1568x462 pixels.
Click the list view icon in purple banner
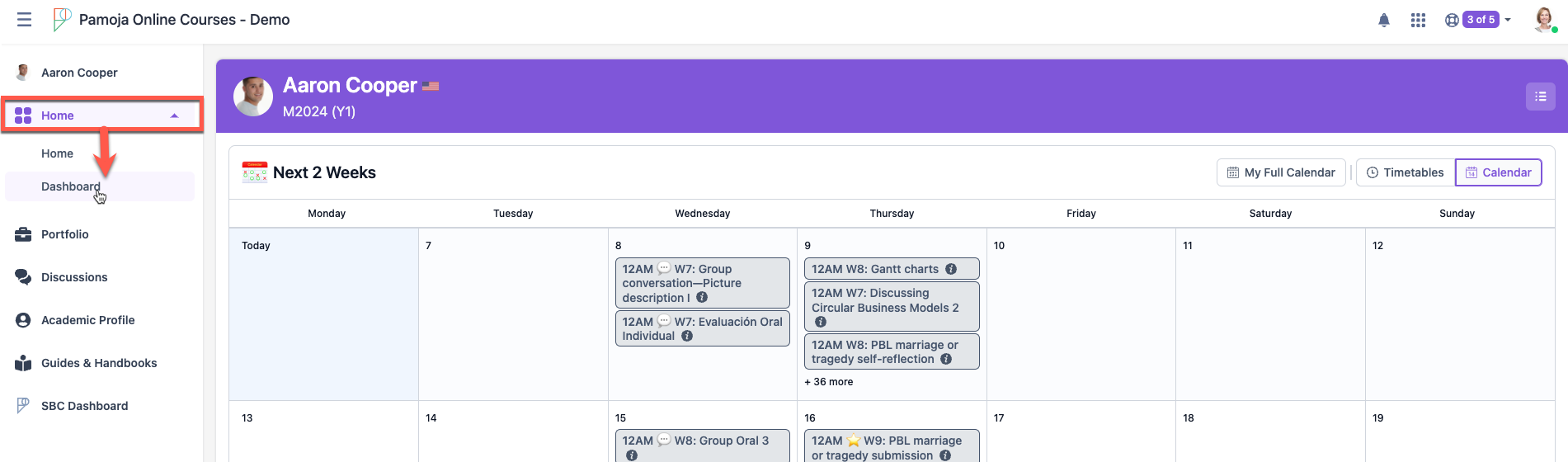(1540, 97)
